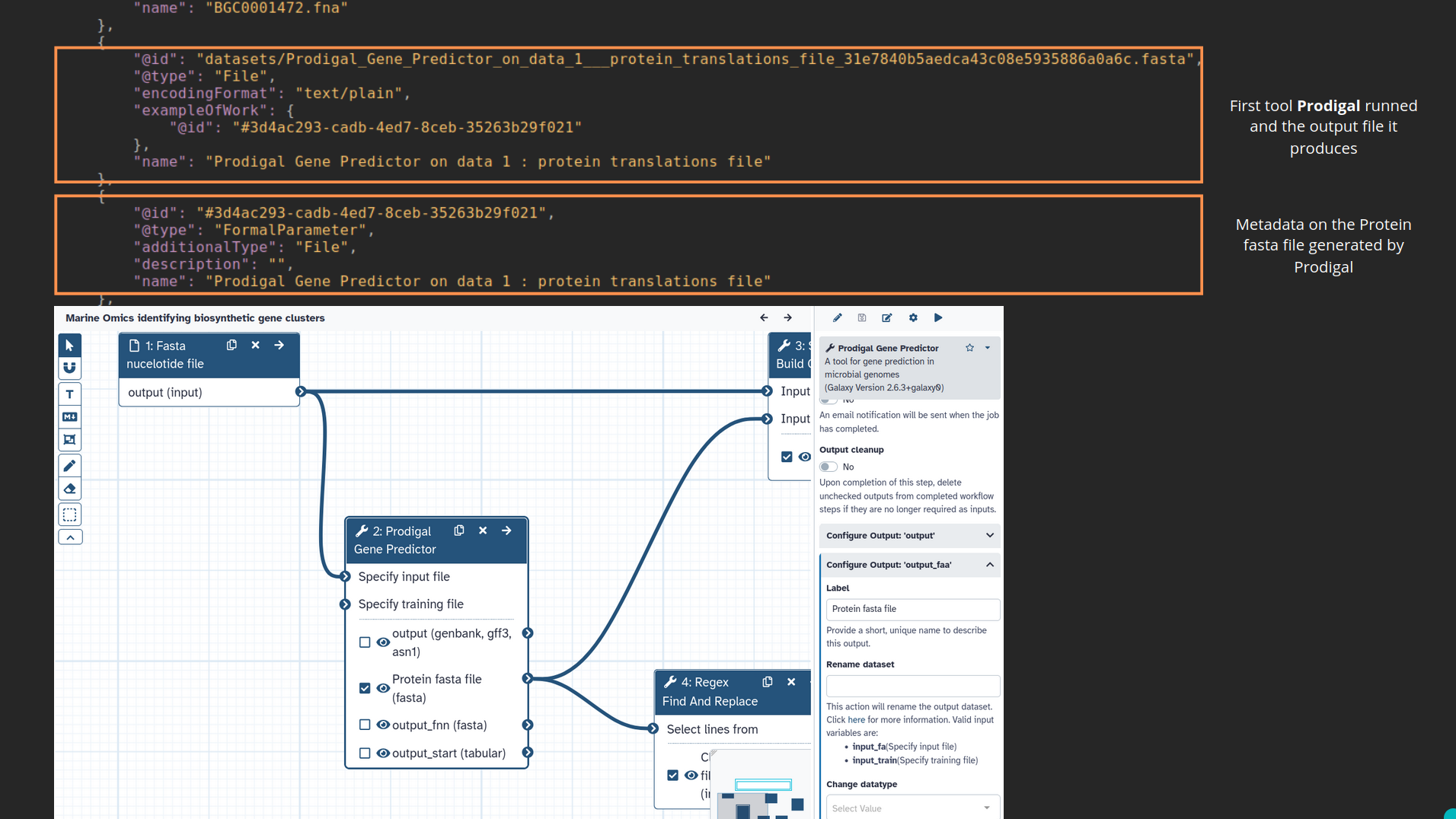The image size is (1456, 819).
Task: Click the output (input) terminal of Fasta node
Action: (x=301, y=391)
